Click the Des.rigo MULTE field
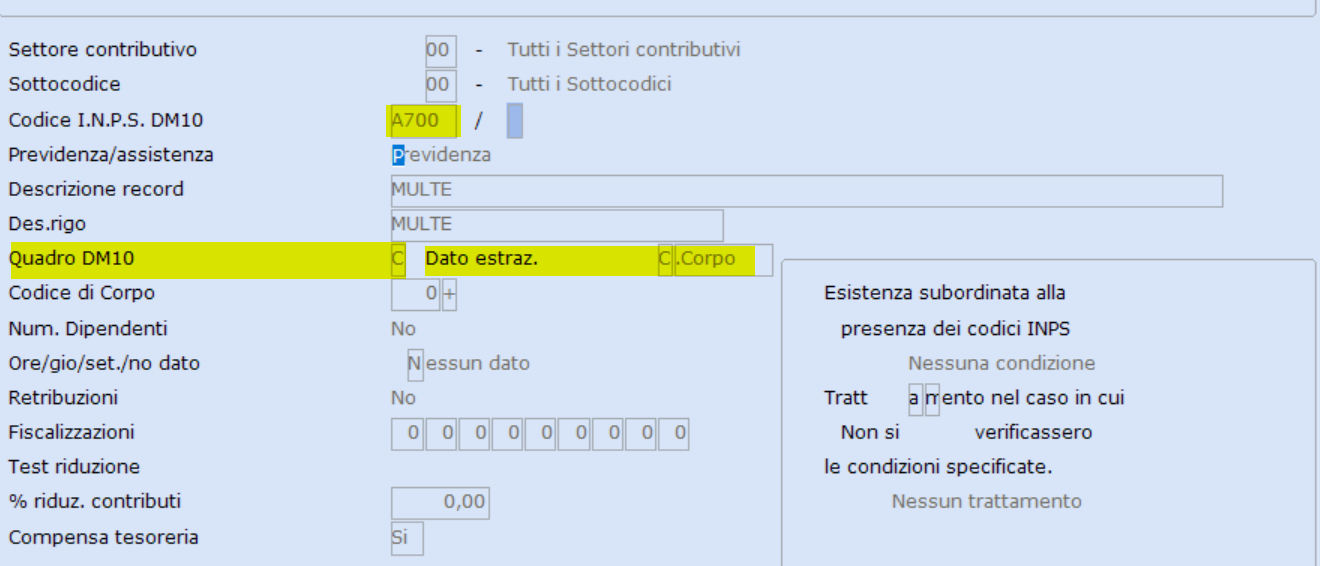Viewport: 1320px width, 566px height. (x=556, y=224)
